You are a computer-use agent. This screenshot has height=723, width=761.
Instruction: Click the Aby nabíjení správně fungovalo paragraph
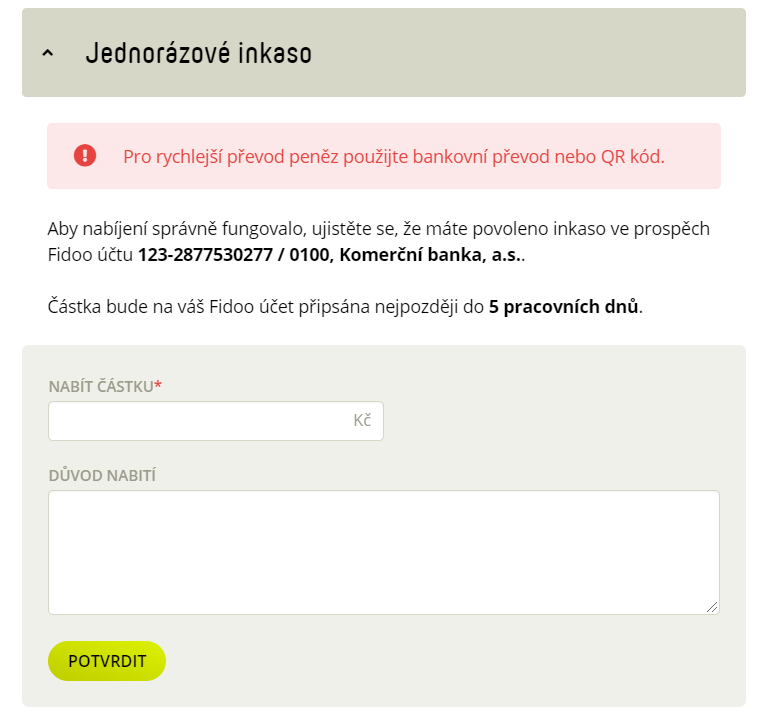click(379, 242)
